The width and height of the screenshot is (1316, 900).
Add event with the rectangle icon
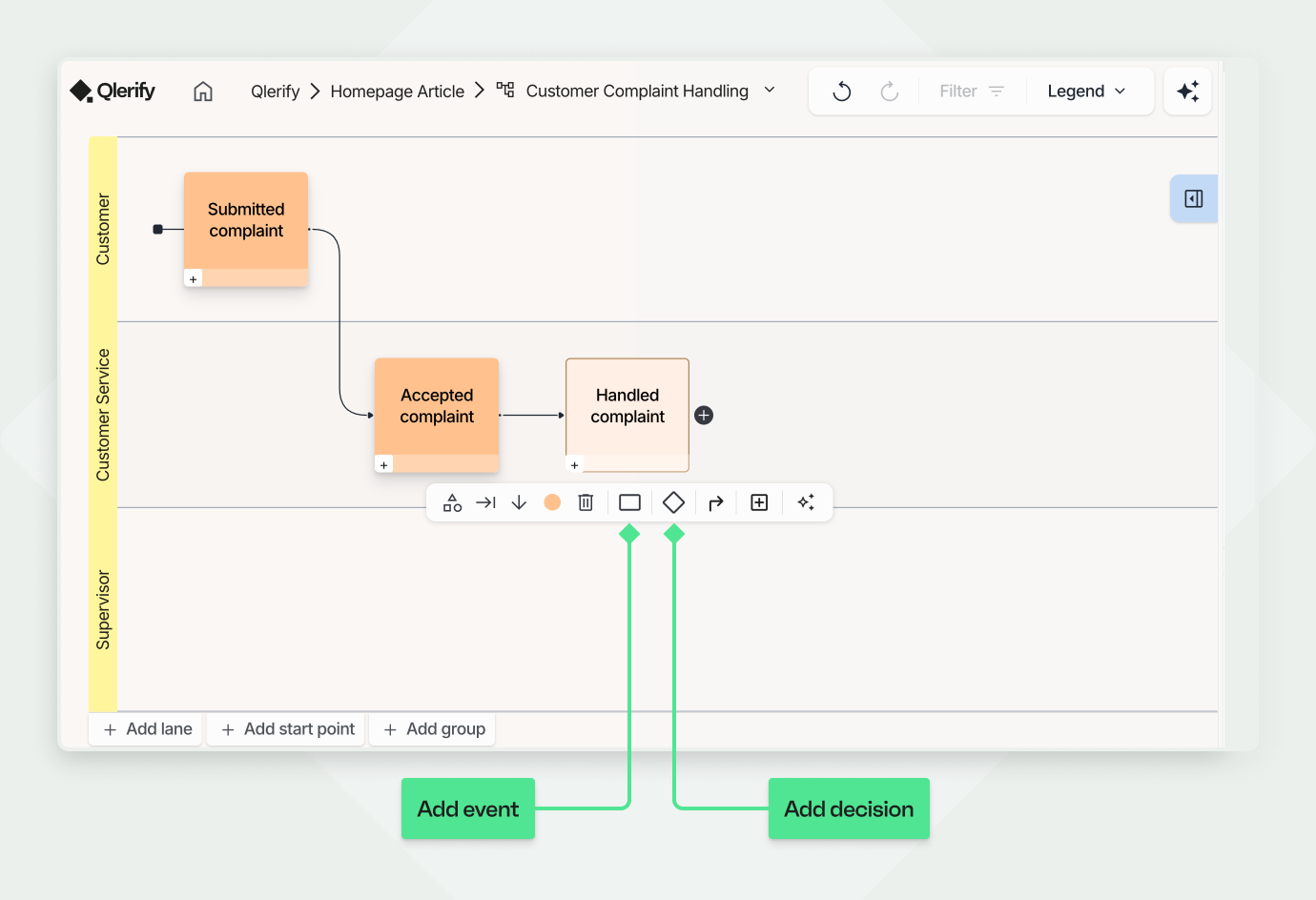click(629, 502)
